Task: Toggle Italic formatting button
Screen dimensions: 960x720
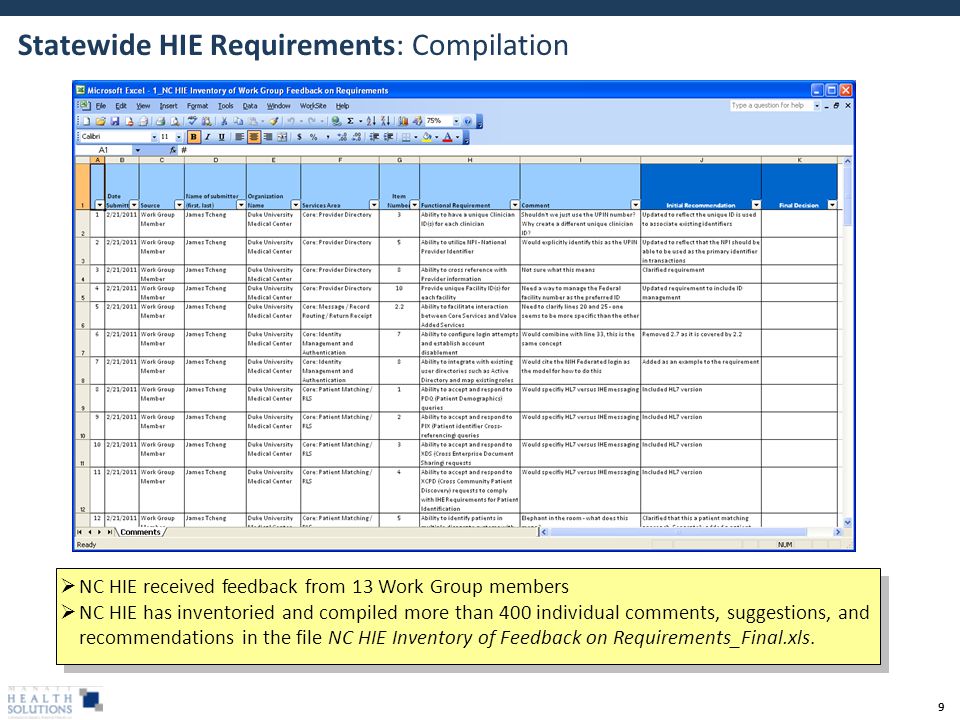Action: point(208,137)
